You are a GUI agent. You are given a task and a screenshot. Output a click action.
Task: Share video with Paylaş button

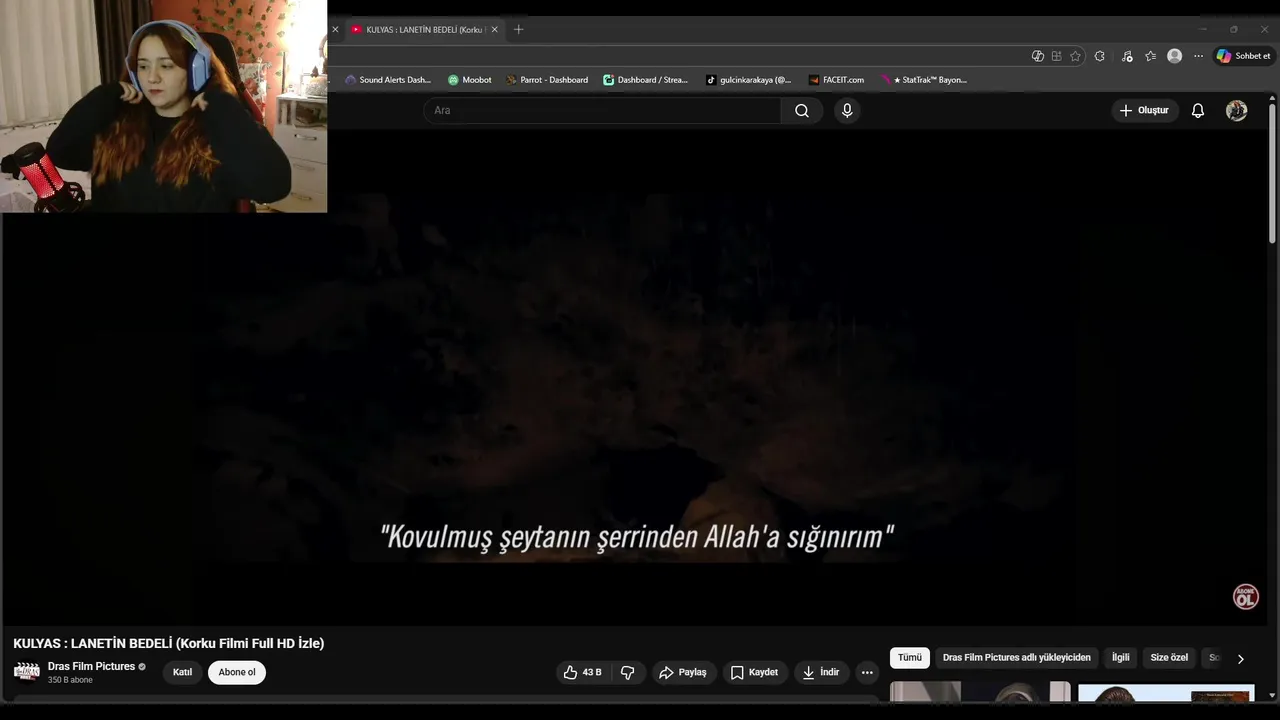click(682, 673)
